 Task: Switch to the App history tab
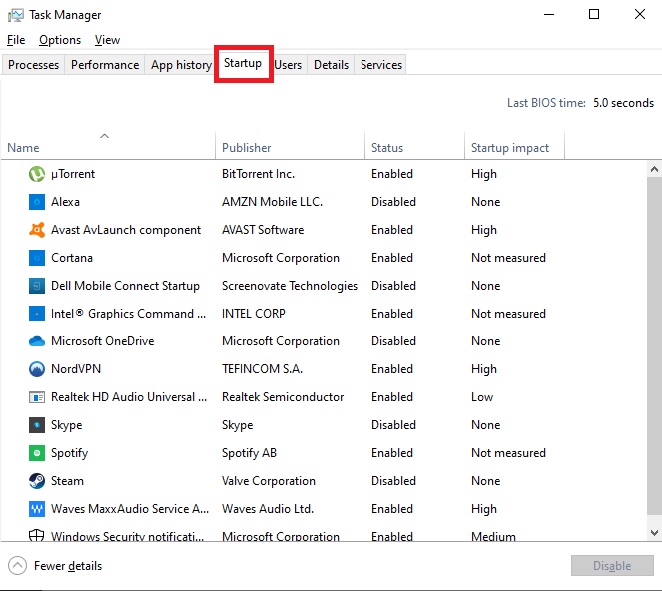tap(181, 65)
